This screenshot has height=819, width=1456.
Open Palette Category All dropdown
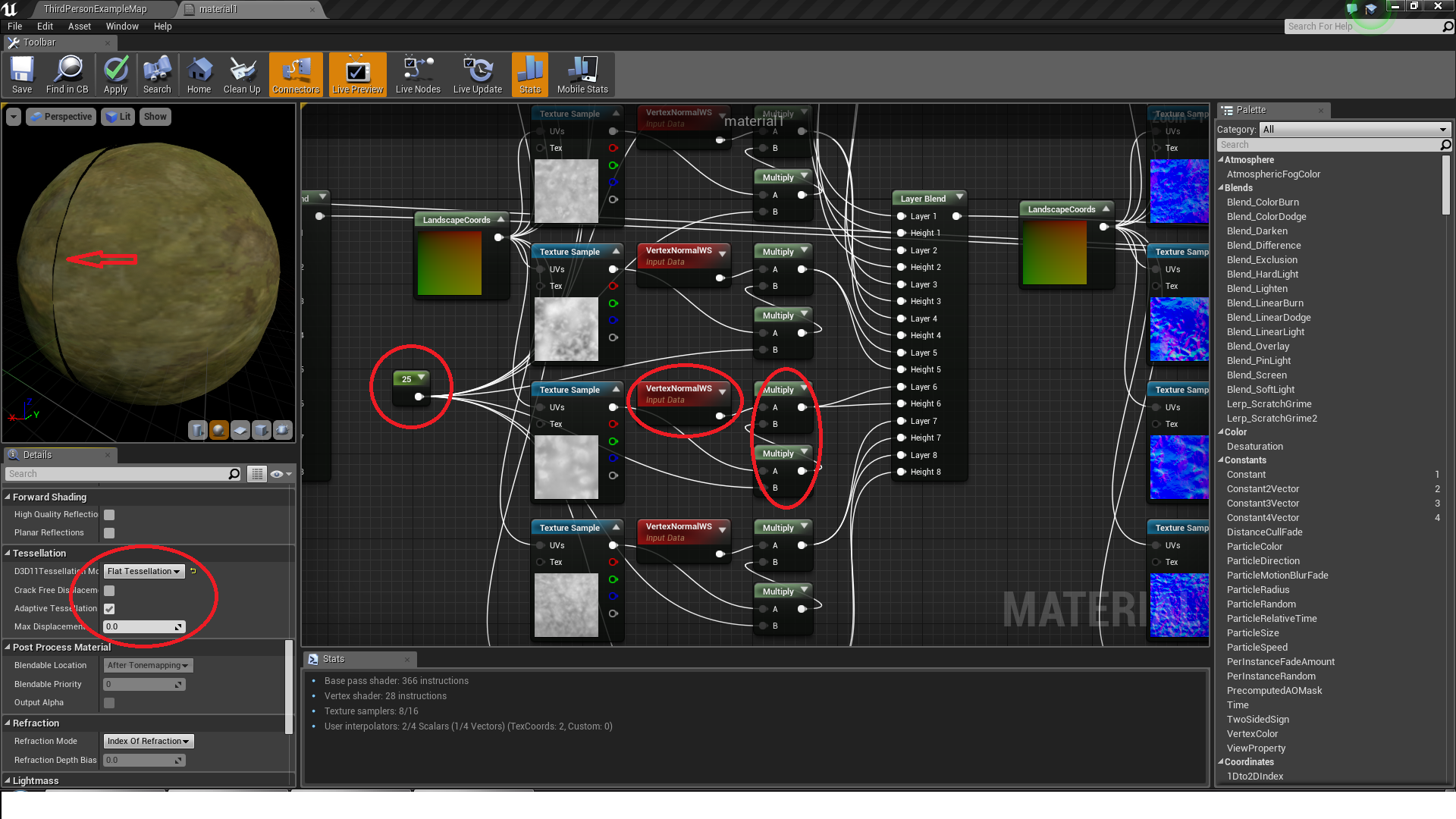[1354, 130]
